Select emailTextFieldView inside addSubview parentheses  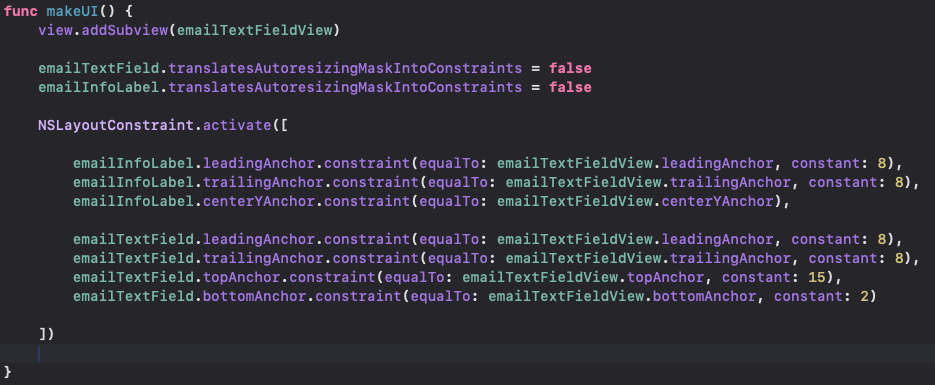[x=254, y=30]
